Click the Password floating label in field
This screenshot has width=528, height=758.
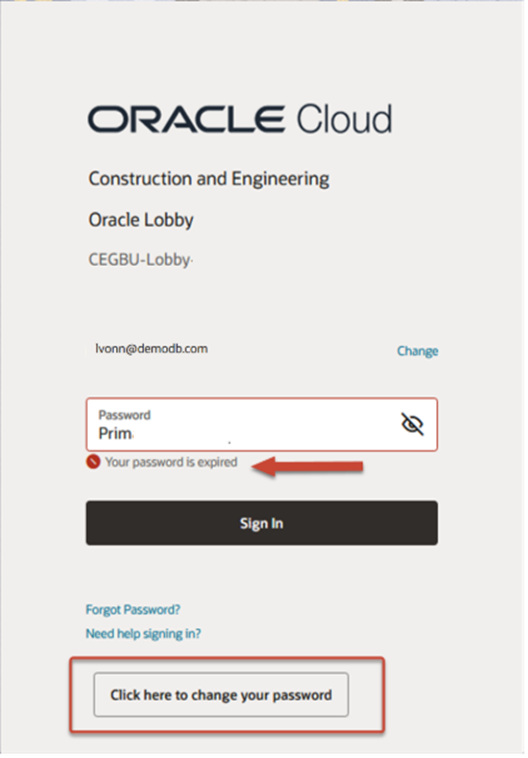(124, 415)
